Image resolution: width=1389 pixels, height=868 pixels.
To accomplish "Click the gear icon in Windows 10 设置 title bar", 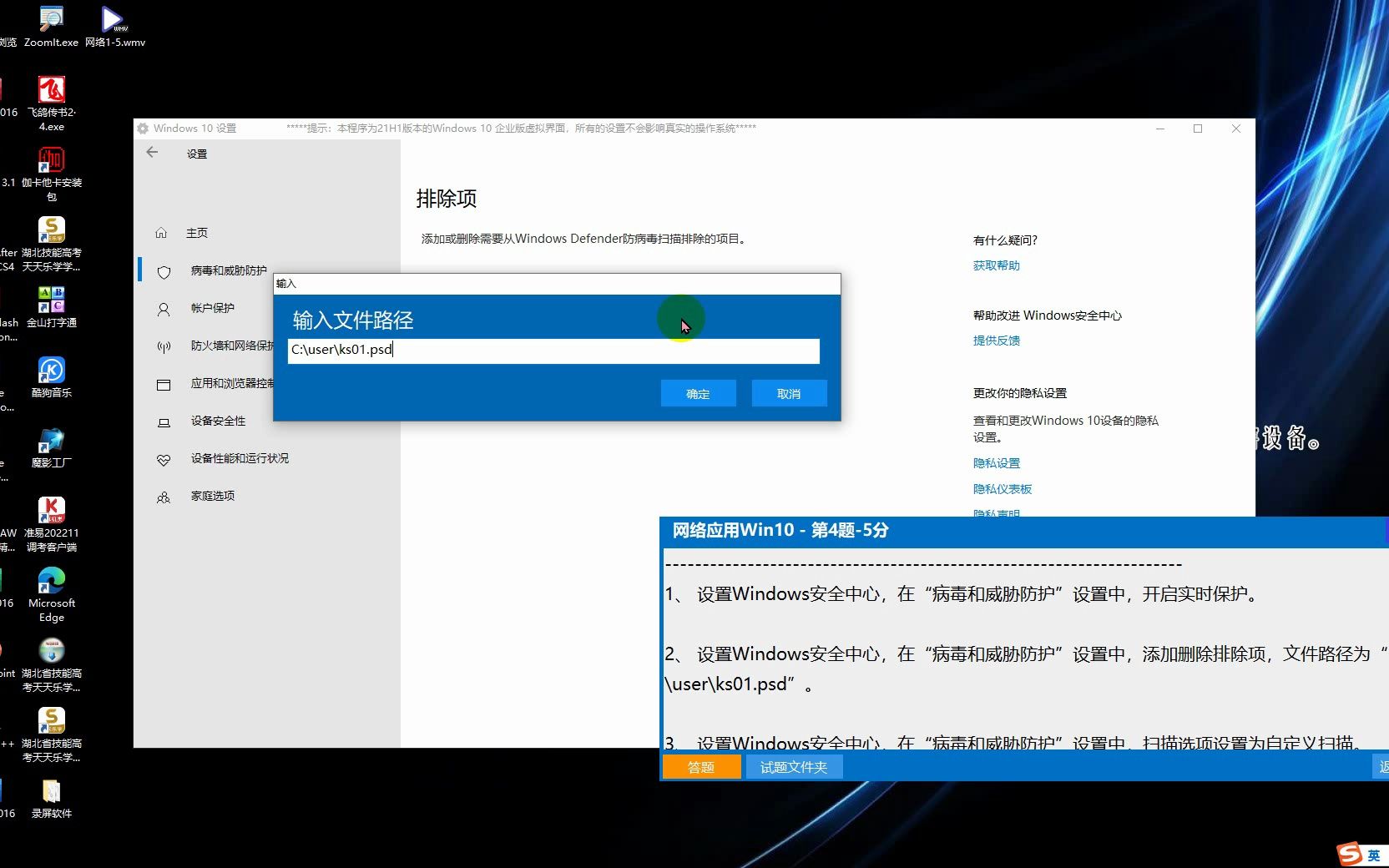I will point(143,129).
